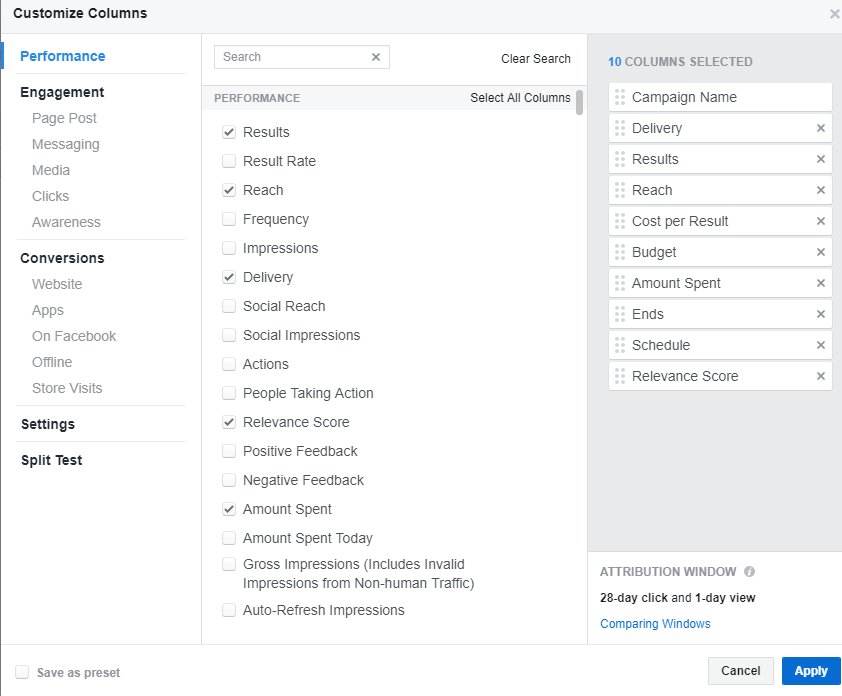
Task: Enable the Save as preset option
Action: coord(21,674)
